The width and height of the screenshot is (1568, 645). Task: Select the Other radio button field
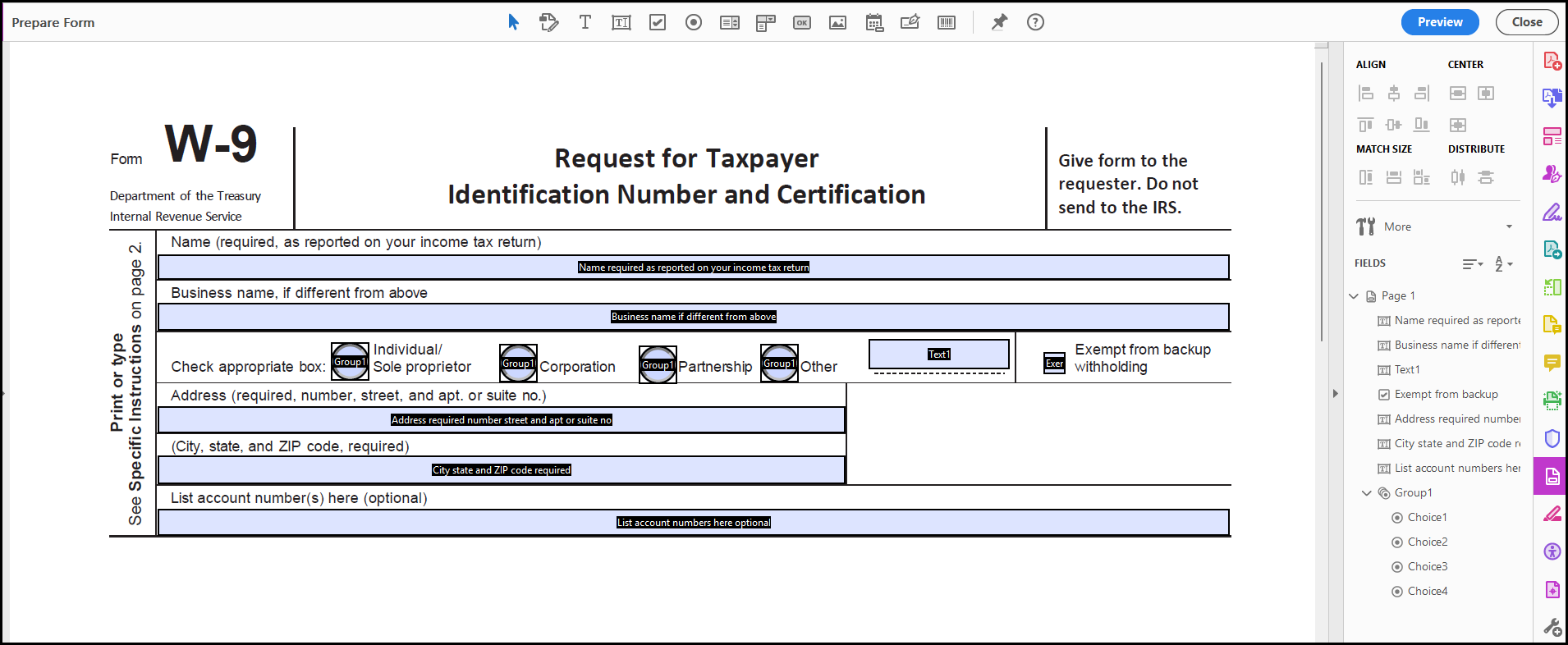pyautogui.click(x=779, y=364)
